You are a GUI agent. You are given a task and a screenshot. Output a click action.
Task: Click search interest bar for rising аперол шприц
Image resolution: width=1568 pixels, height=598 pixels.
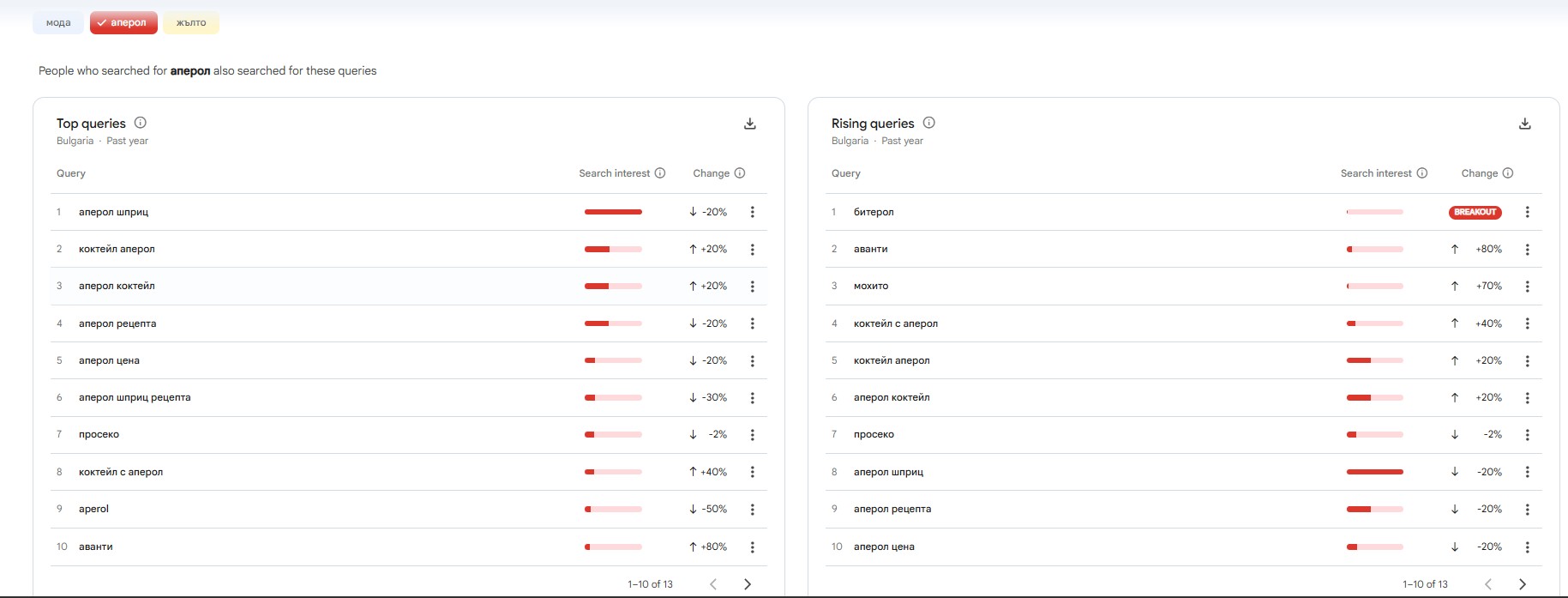1375,472
